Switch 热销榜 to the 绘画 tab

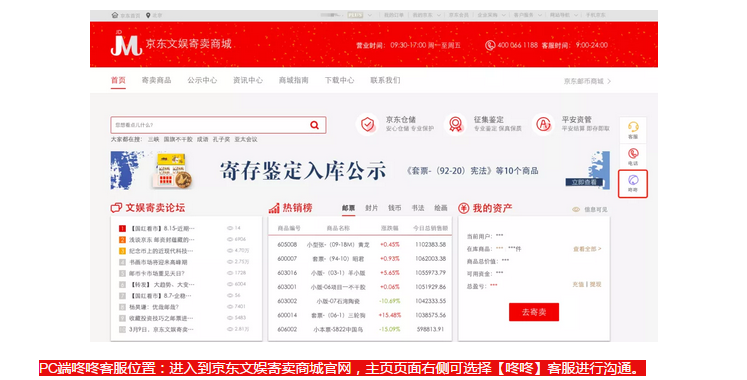click(441, 208)
